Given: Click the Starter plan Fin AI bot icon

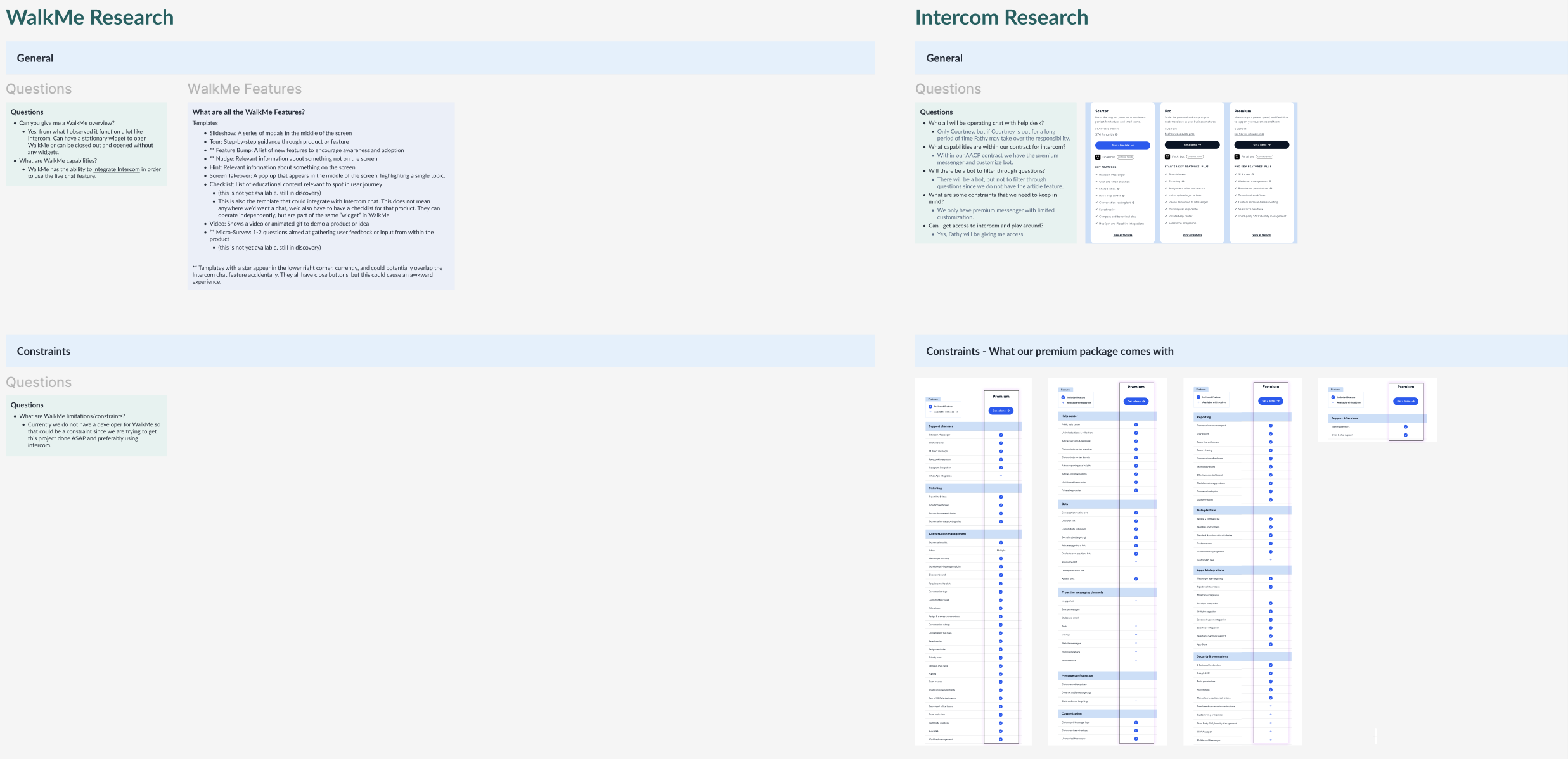Looking at the screenshot, I should (1098, 157).
